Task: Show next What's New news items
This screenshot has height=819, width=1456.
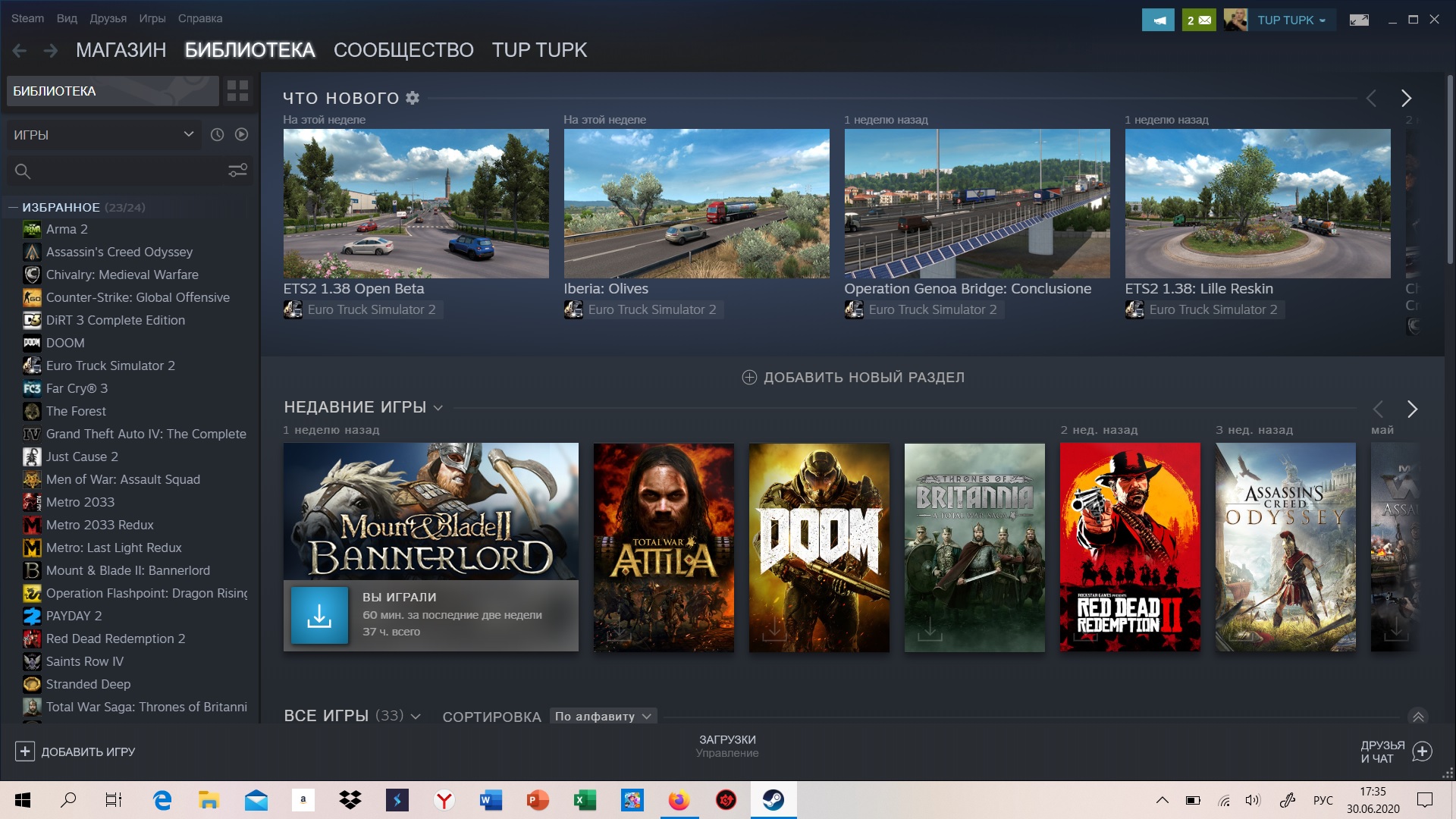Action: tap(1406, 98)
